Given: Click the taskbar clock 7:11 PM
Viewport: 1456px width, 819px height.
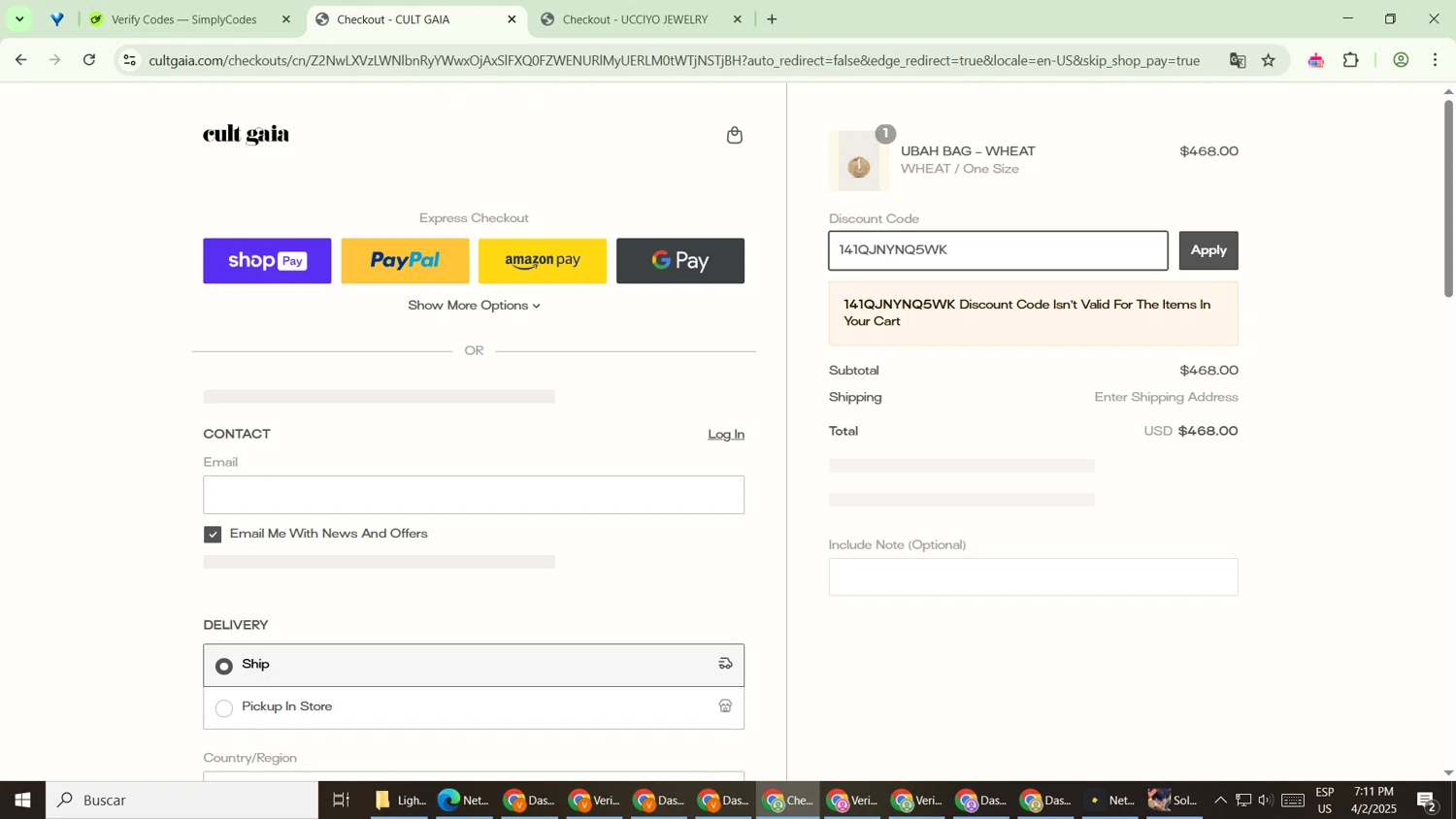Looking at the screenshot, I should pyautogui.click(x=1373, y=801).
